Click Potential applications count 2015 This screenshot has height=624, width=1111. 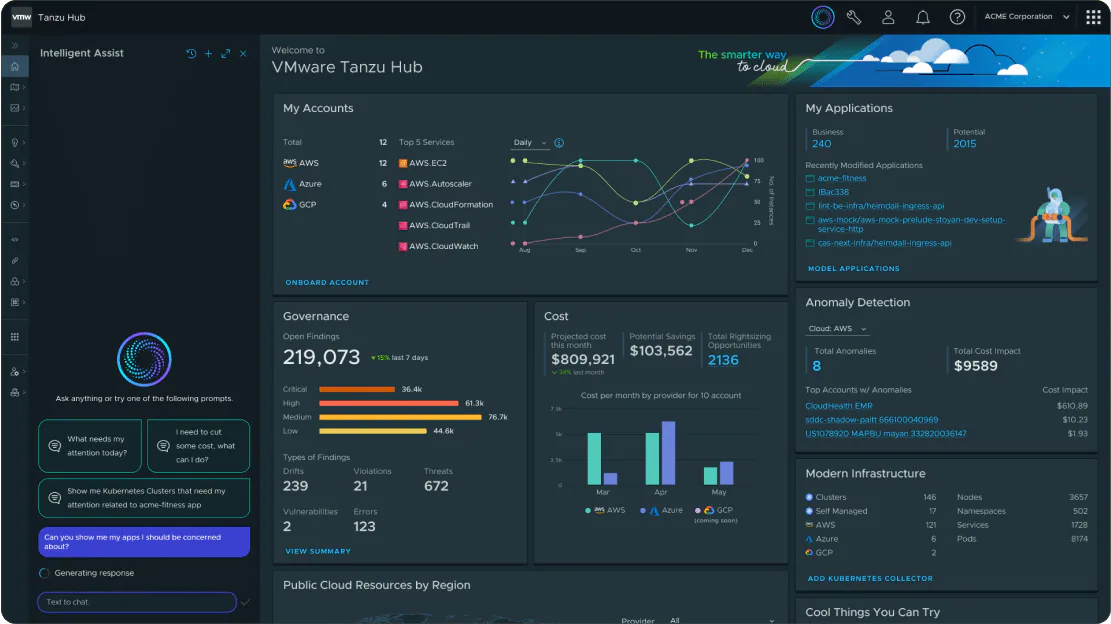tap(964, 144)
